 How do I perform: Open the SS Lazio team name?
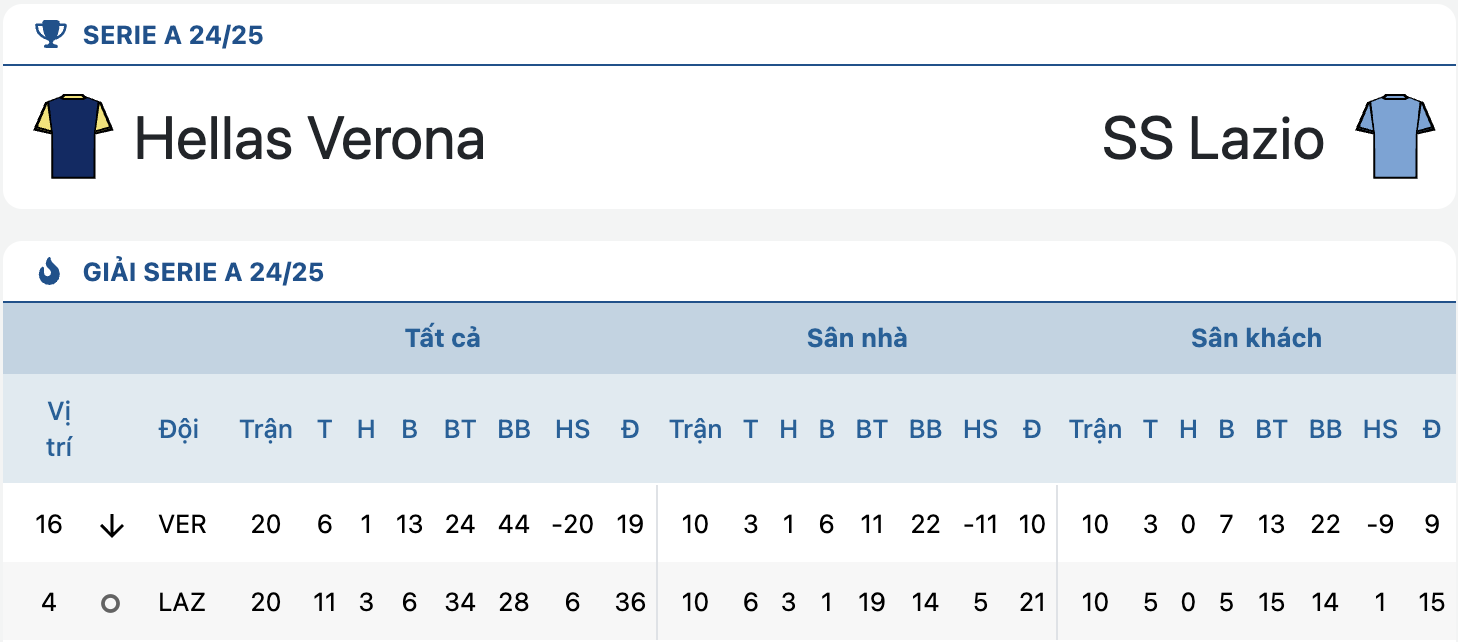pyautogui.click(x=1213, y=138)
